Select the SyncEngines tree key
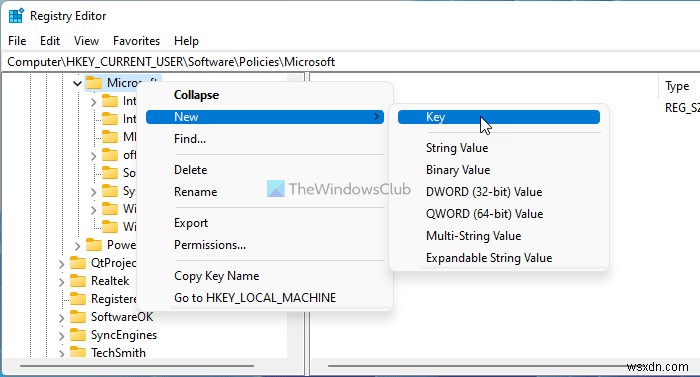Screen dimensions: 700x377 tap(124, 335)
